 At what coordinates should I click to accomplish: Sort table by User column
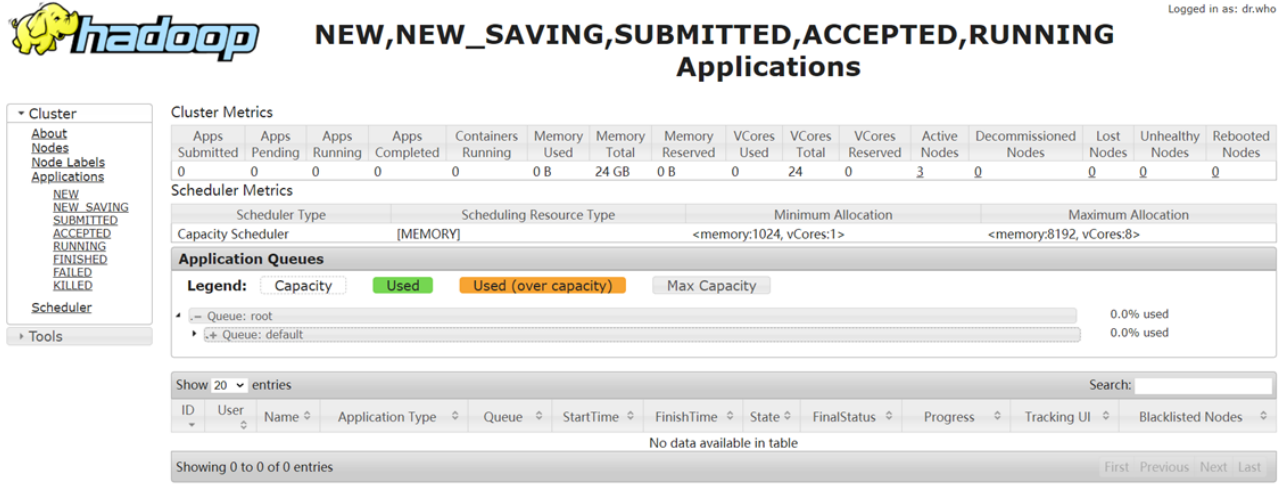[231, 417]
